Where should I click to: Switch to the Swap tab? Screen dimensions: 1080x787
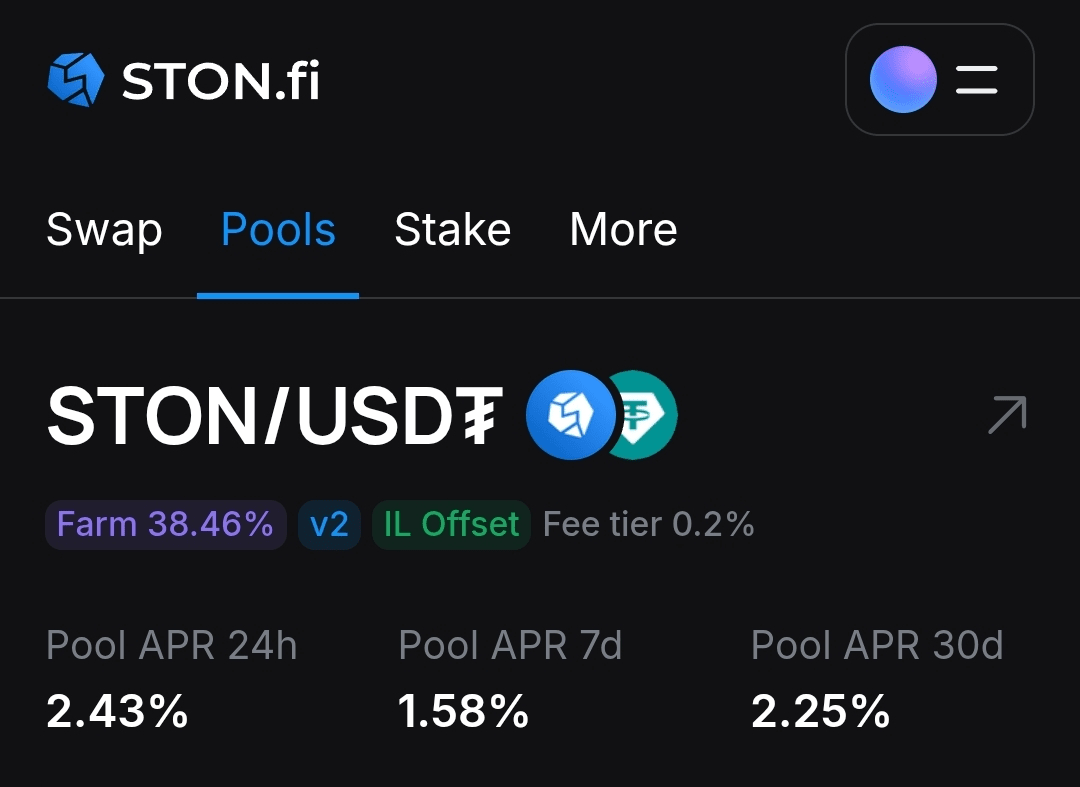point(104,231)
